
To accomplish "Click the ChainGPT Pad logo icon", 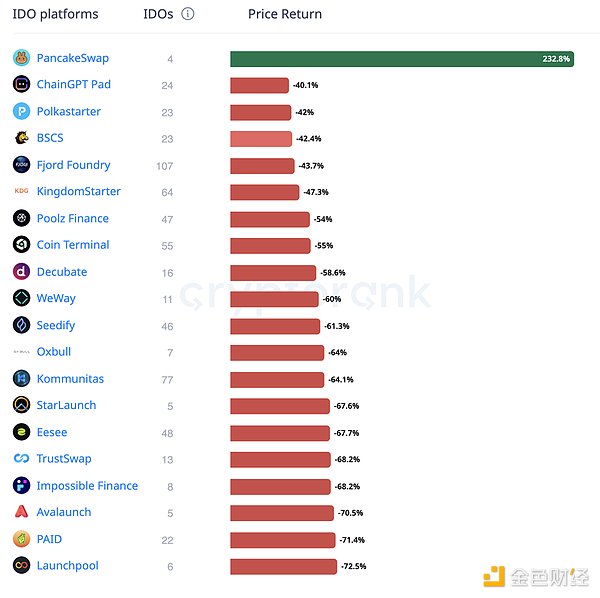I will tap(22, 85).
